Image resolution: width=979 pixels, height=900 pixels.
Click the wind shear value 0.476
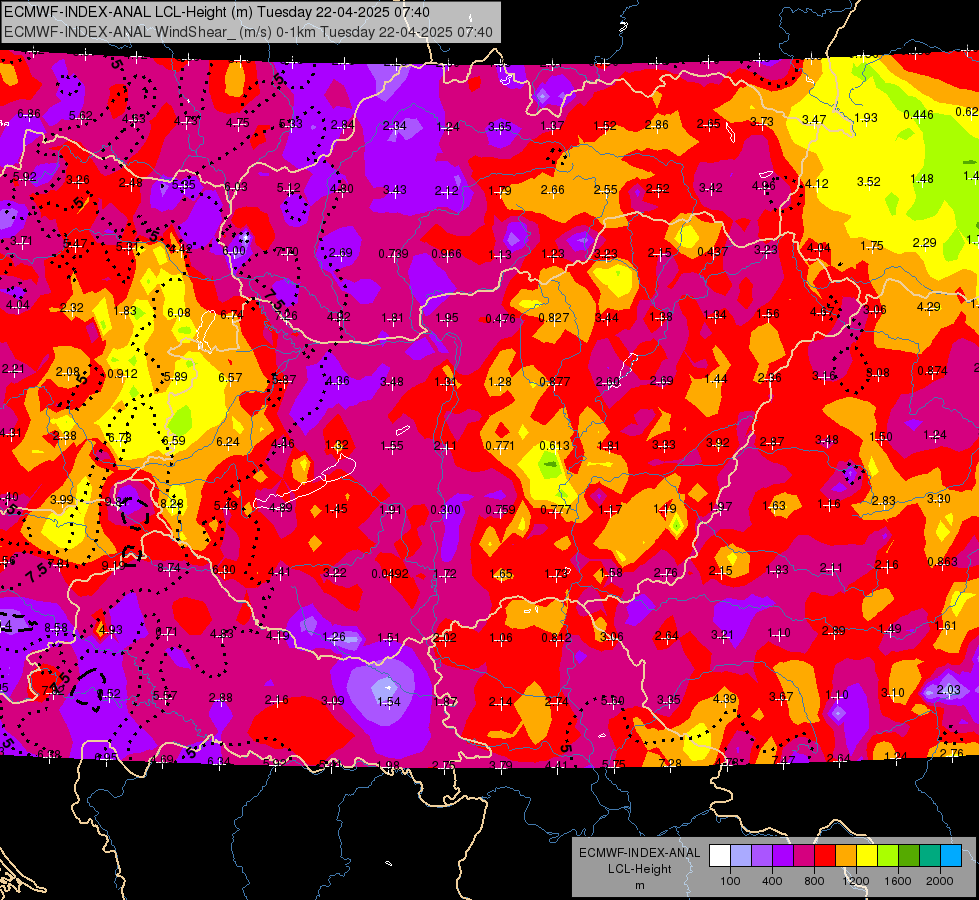pyautogui.click(x=501, y=319)
